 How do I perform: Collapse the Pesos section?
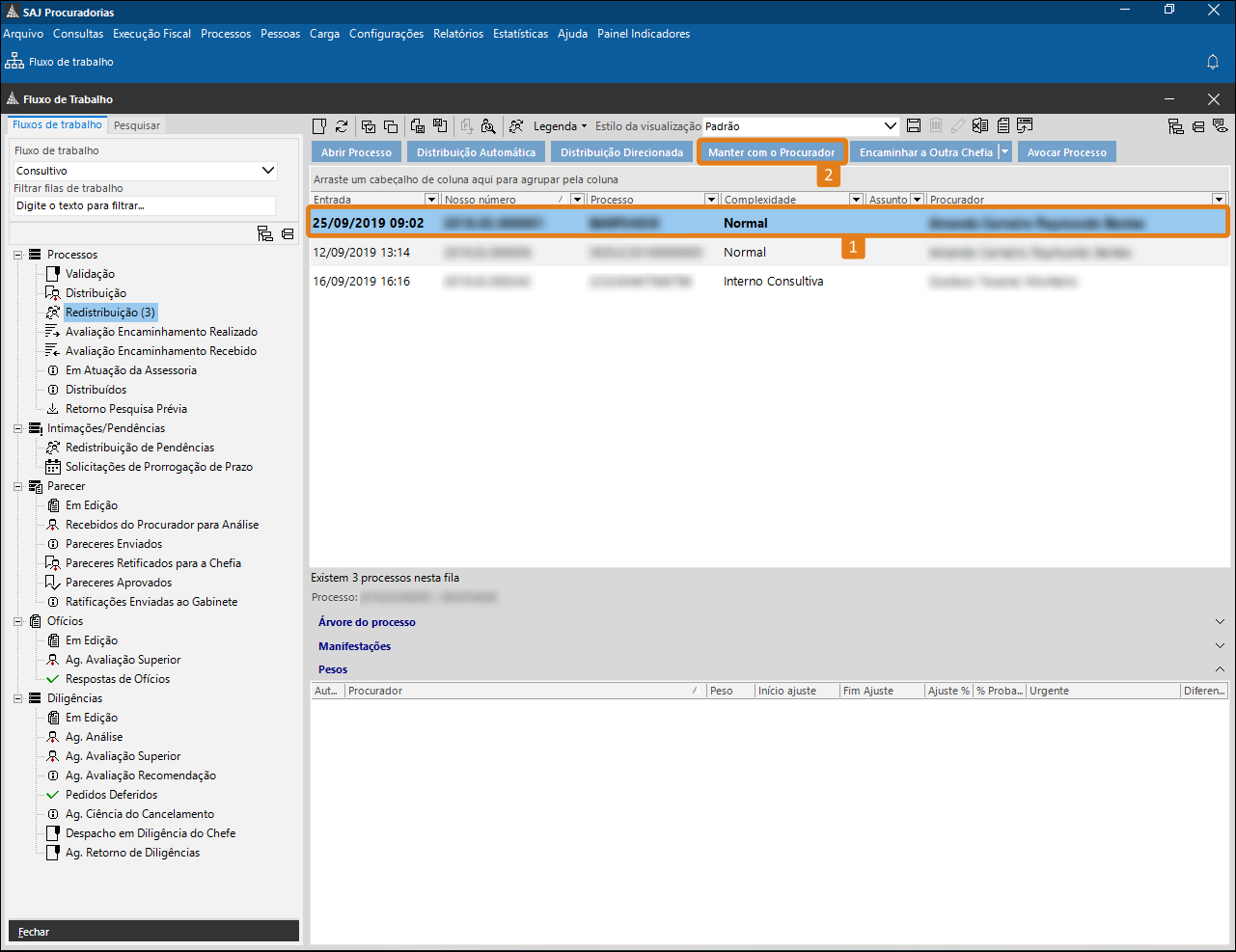(1220, 669)
